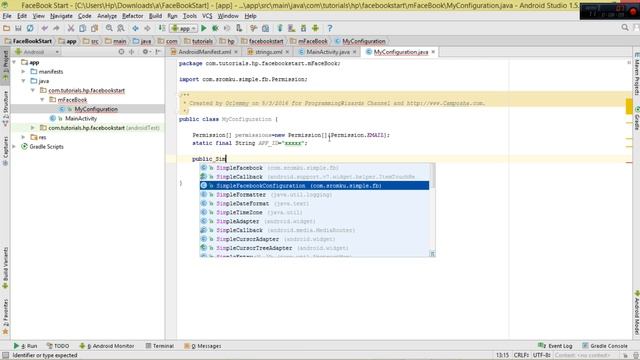Debug the app with the bug icon
This screenshot has width=640, height=360.
point(215,28)
